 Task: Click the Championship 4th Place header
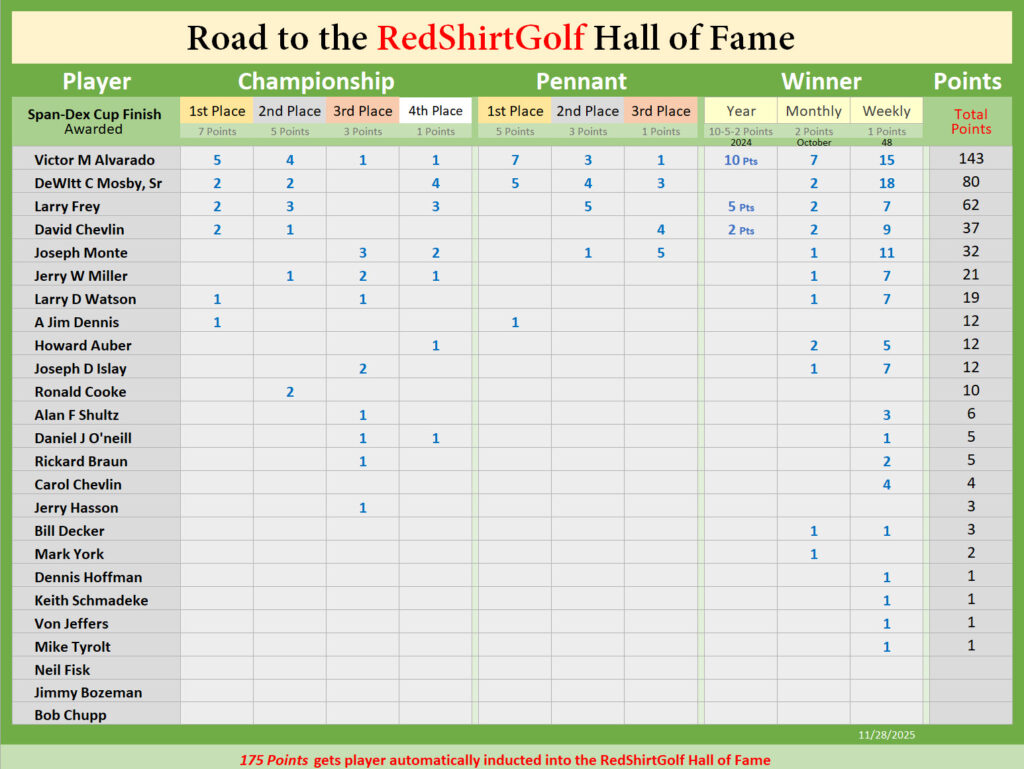[x=435, y=111]
